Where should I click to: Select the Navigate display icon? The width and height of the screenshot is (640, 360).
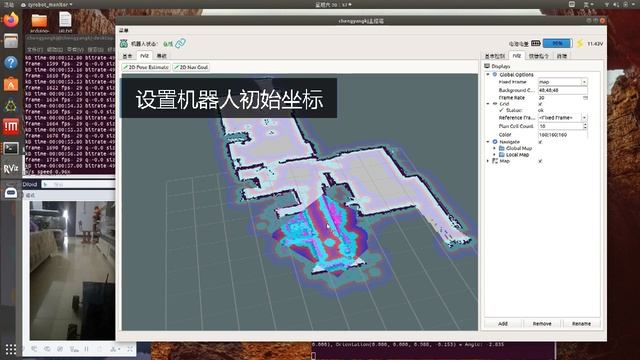pos(495,142)
